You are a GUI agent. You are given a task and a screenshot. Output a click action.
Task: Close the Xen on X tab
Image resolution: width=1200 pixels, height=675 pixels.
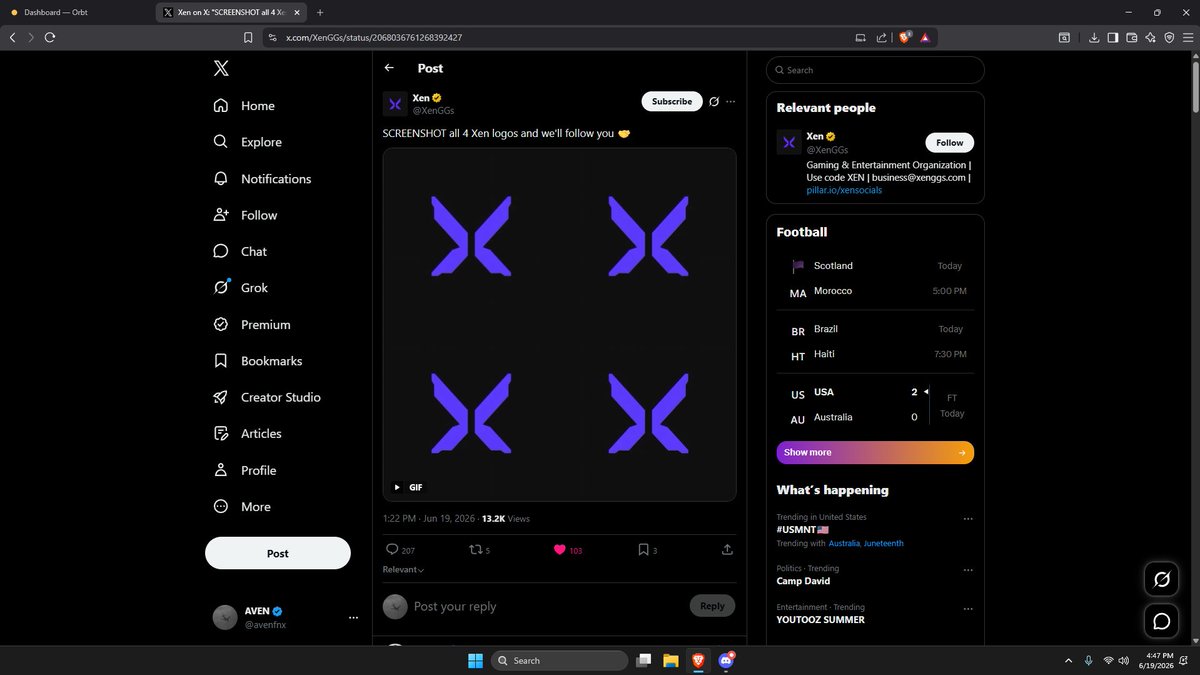[297, 12]
